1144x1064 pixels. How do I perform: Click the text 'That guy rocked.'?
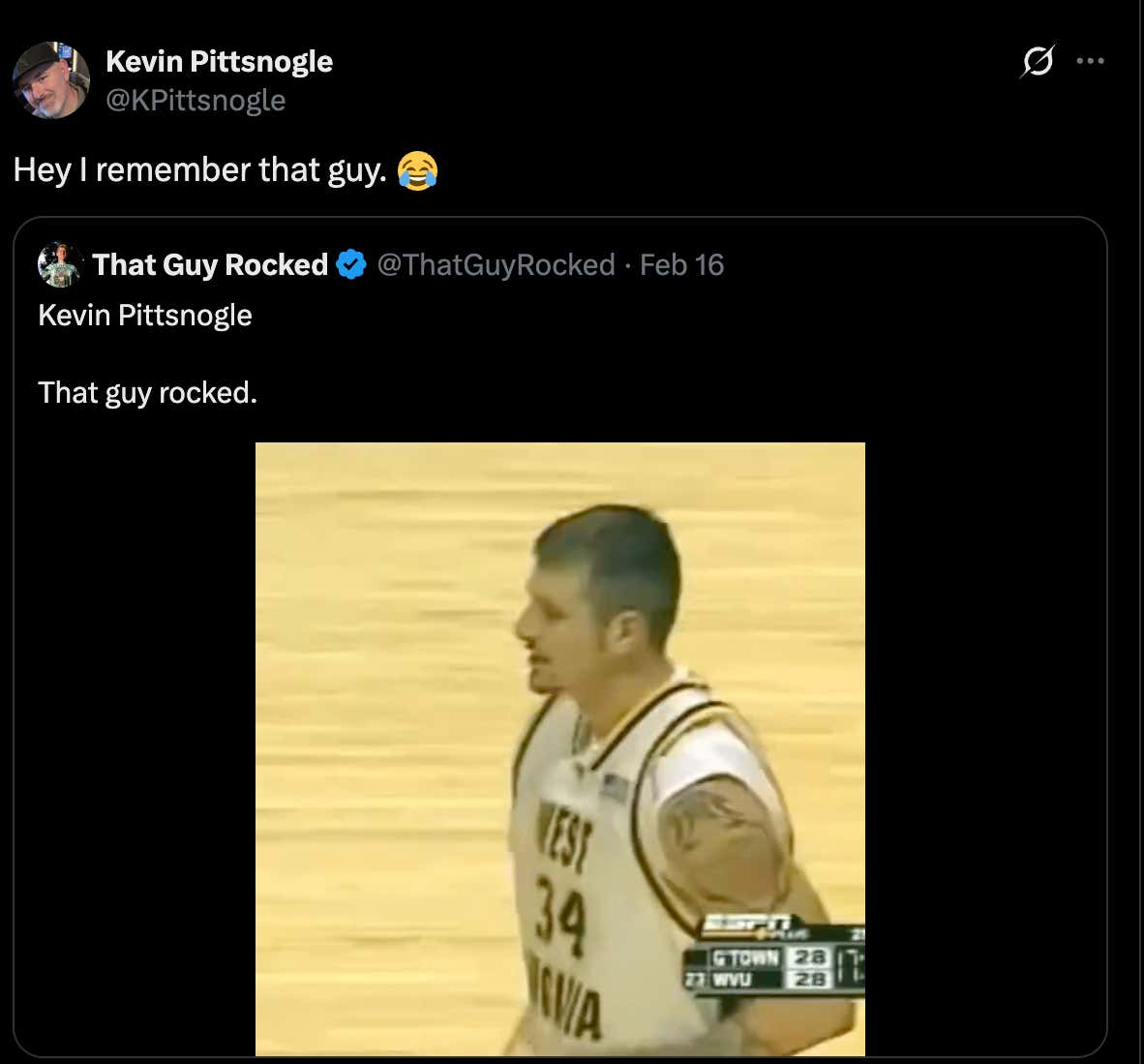(147, 392)
